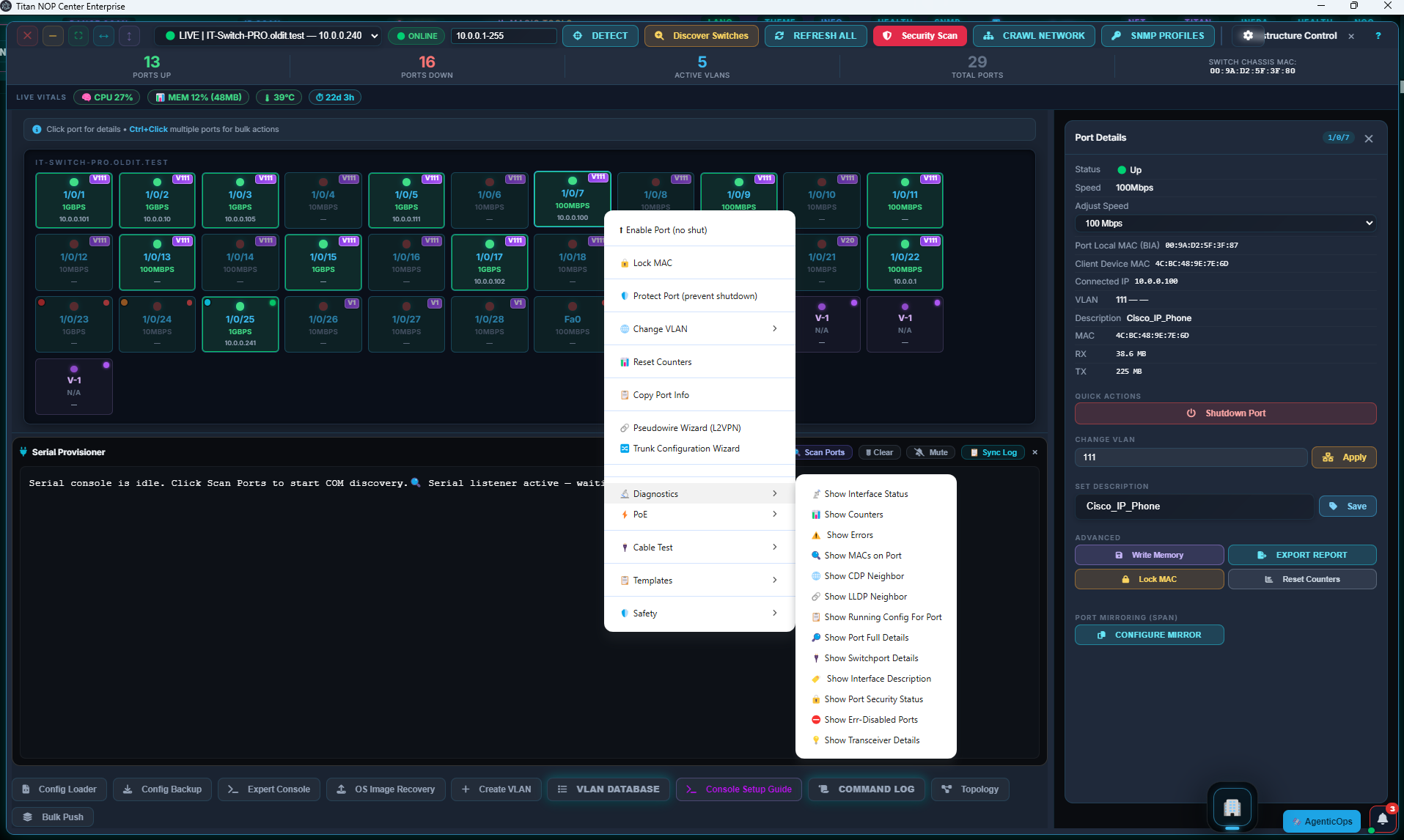Choose Reset Counters in the context menu
1404x840 pixels.
(699, 362)
